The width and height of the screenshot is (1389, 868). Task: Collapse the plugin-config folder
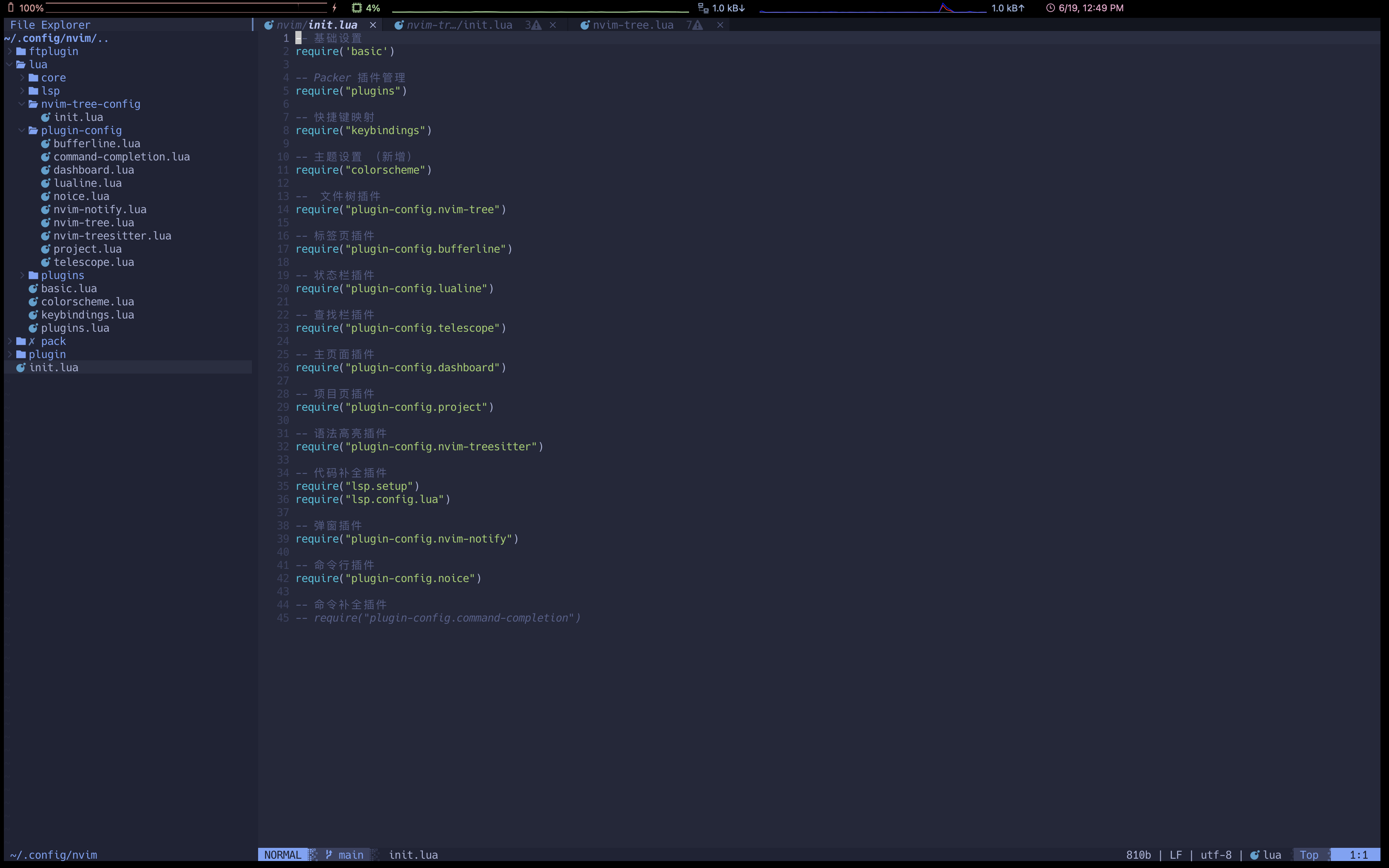coord(22,130)
